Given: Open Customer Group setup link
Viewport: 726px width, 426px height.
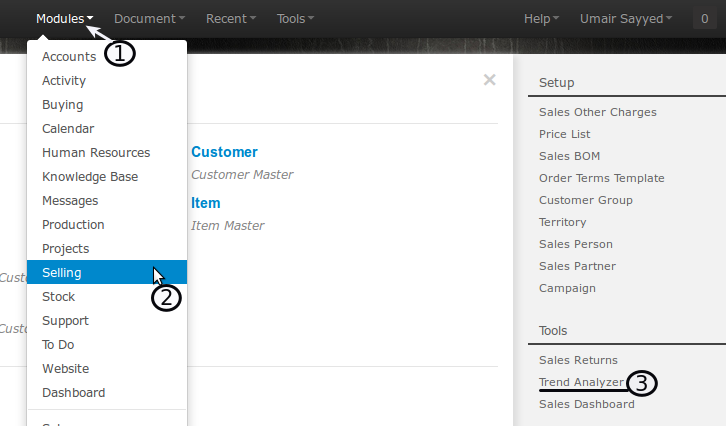Looking at the screenshot, I should click(585, 200).
